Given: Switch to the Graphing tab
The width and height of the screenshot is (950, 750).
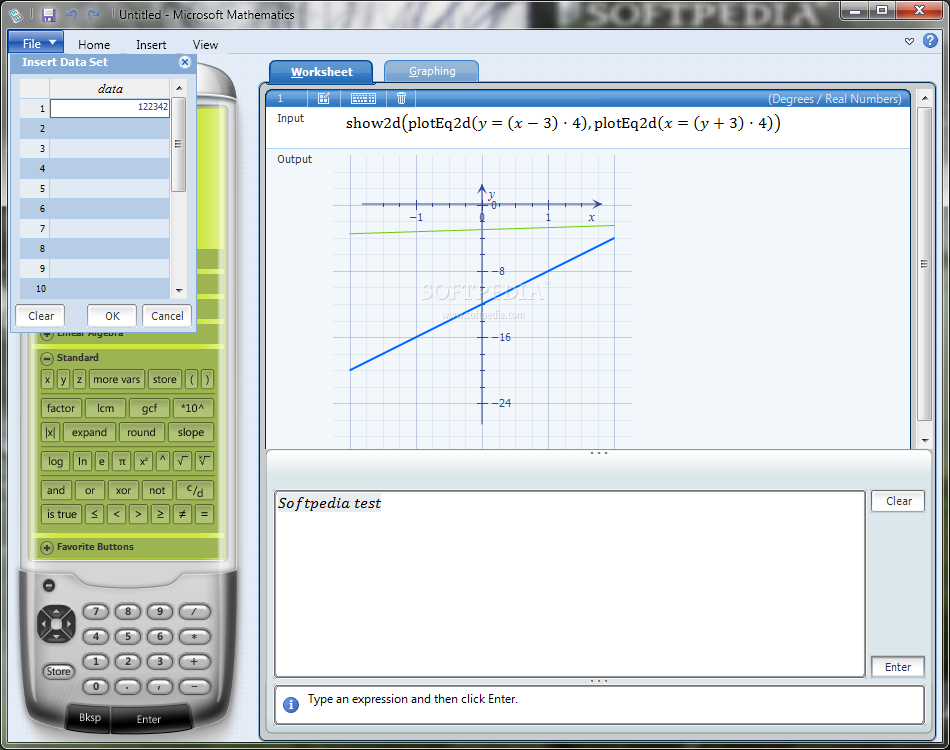Looking at the screenshot, I should tap(431, 71).
